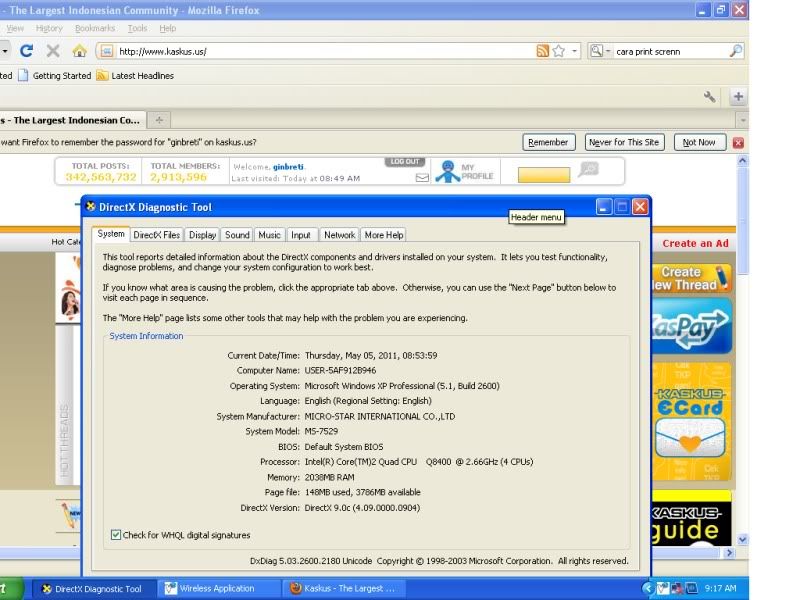
Task: Open the Tools menu
Action: point(137,28)
